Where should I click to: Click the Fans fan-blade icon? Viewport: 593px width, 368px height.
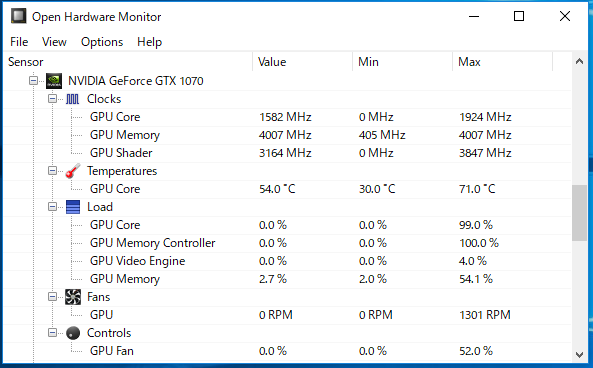pos(73,297)
